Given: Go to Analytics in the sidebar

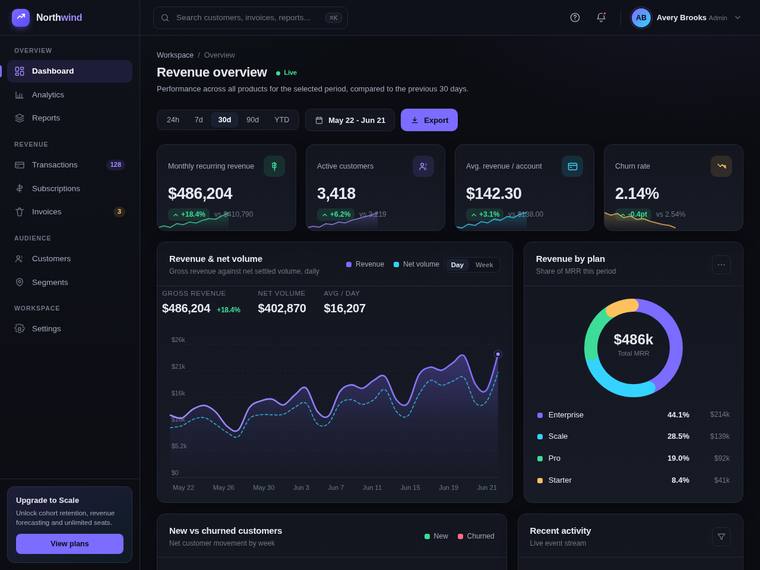Looking at the screenshot, I should click(70, 95).
